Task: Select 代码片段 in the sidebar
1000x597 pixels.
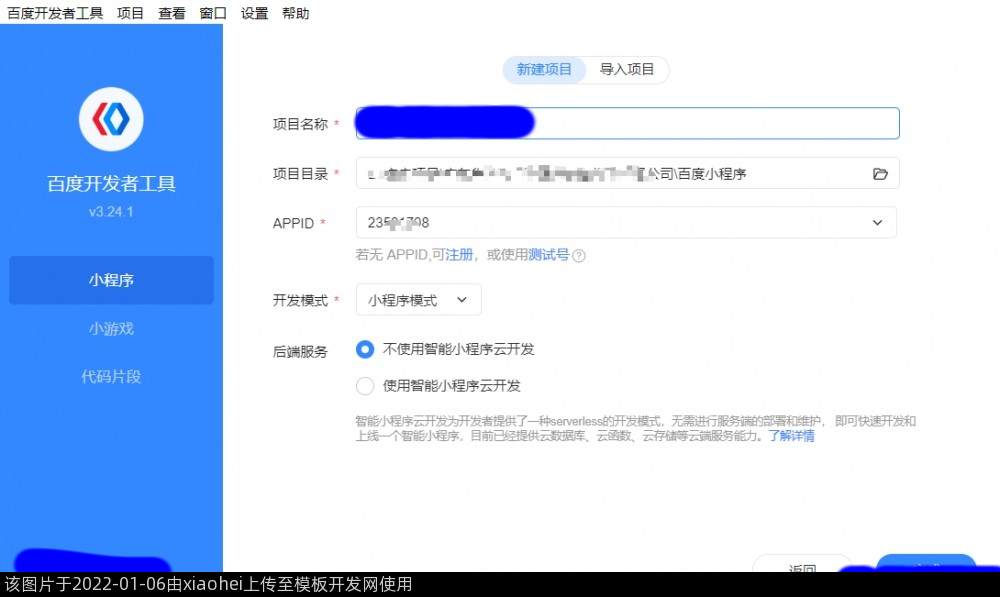Action: coord(111,377)
